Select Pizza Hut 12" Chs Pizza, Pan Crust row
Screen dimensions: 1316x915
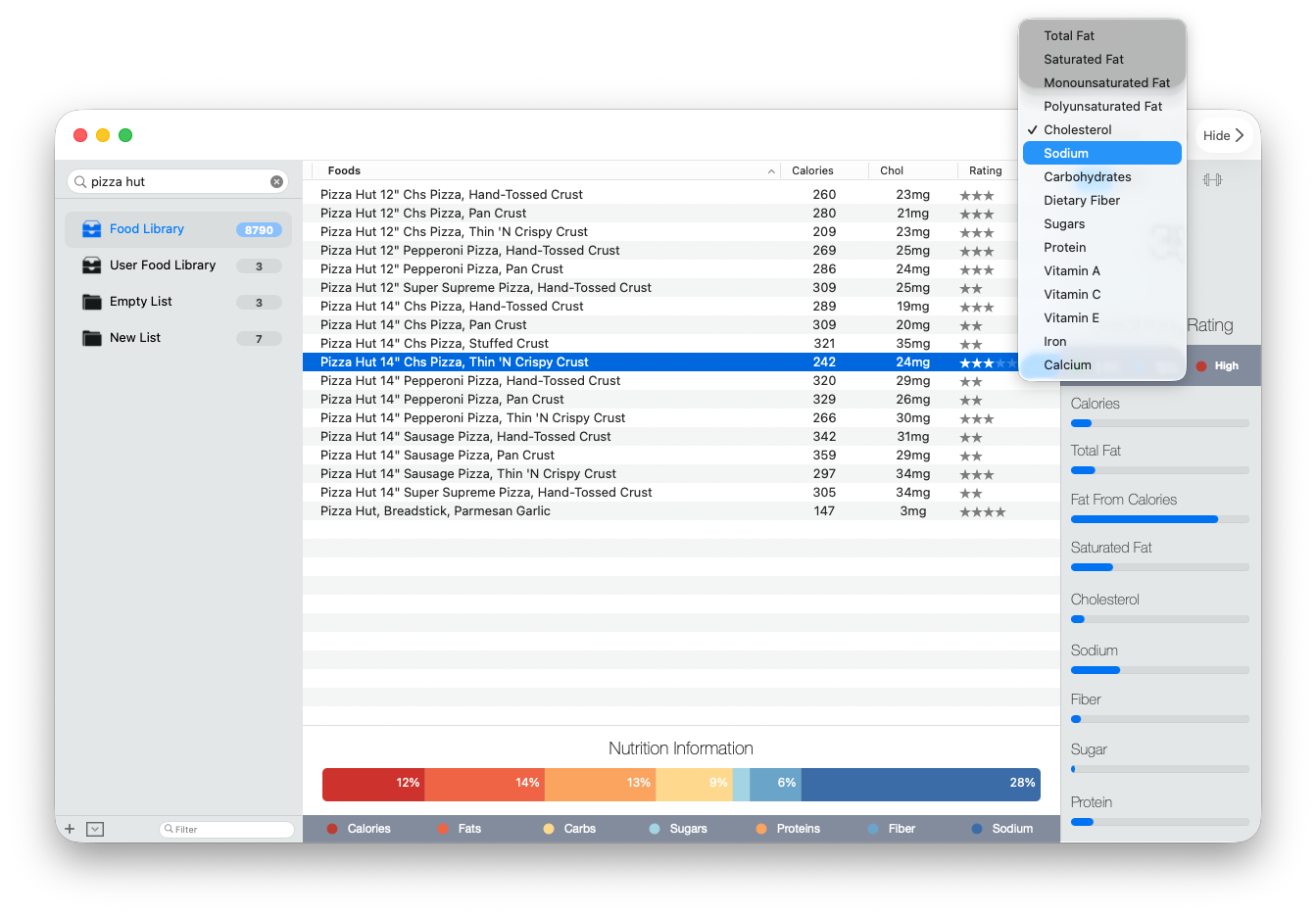681,214
